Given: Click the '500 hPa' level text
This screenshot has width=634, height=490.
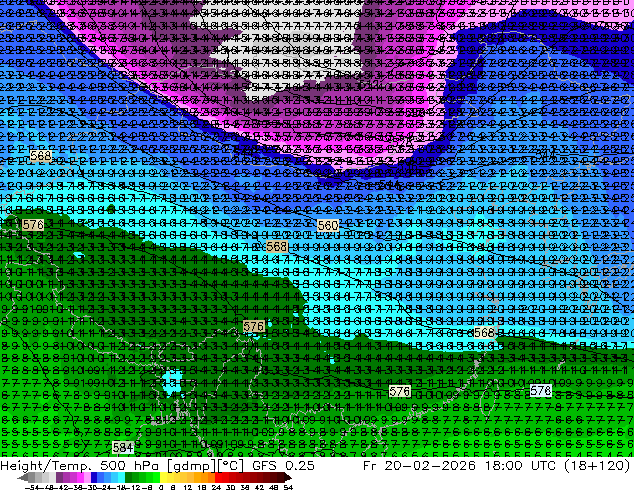Looking at the screenshot, I should [131, 466].
